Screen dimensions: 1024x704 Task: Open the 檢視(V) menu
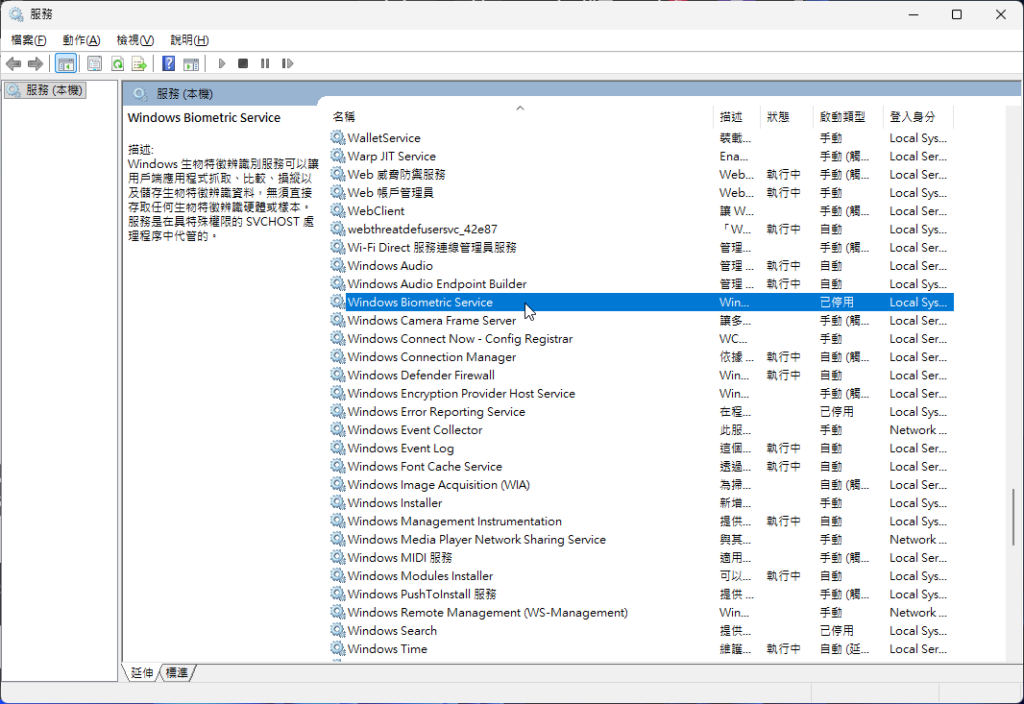[135, 40]
